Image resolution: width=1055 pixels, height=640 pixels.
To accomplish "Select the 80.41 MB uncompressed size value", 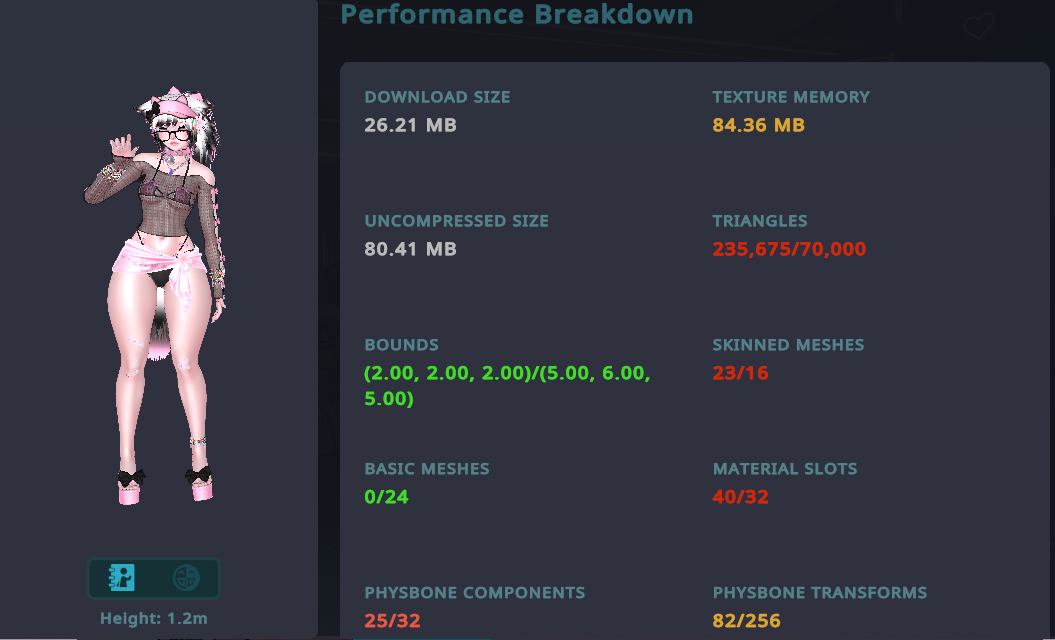I will pyautogui.click(x=410, y=249).
